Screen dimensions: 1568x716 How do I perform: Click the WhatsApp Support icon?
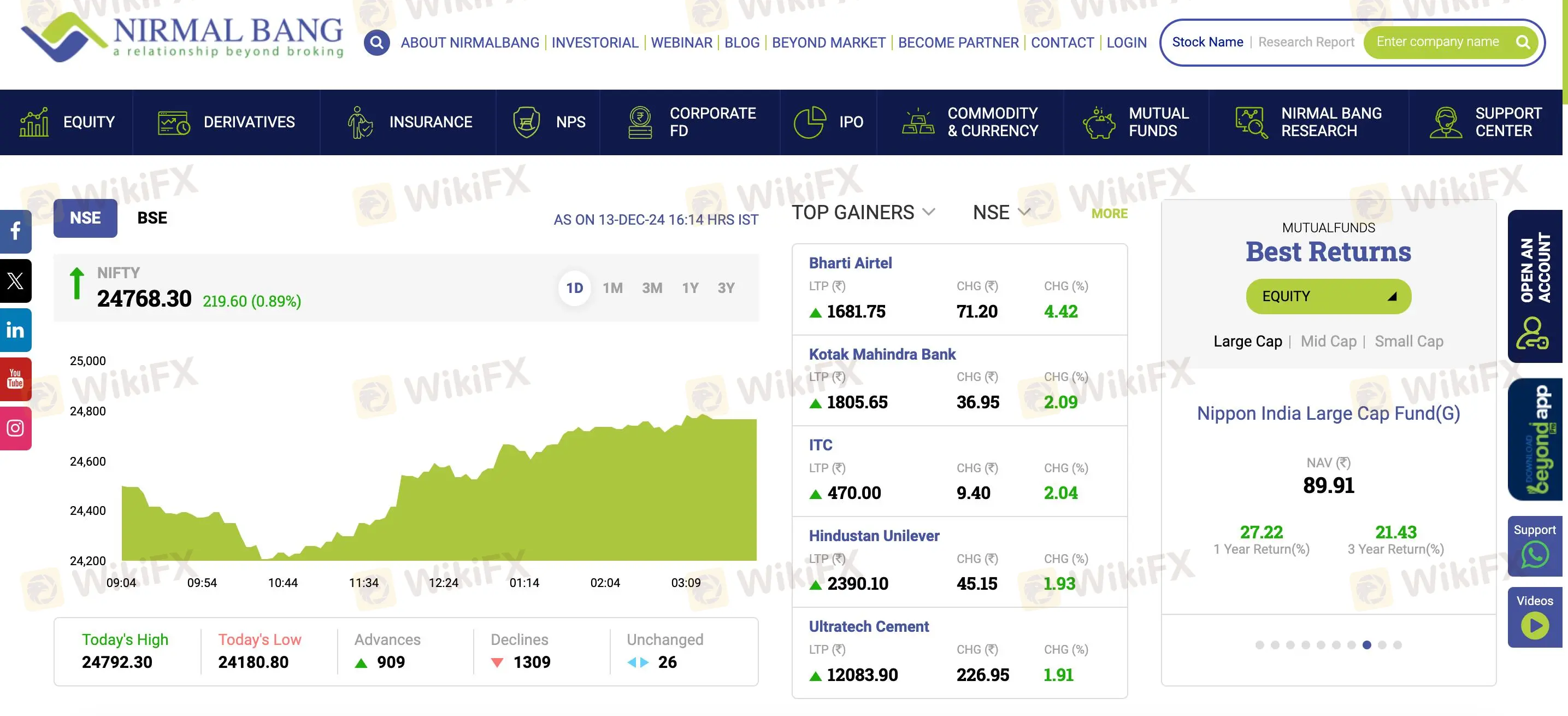pyautogui.click(x=1535, y=555)
